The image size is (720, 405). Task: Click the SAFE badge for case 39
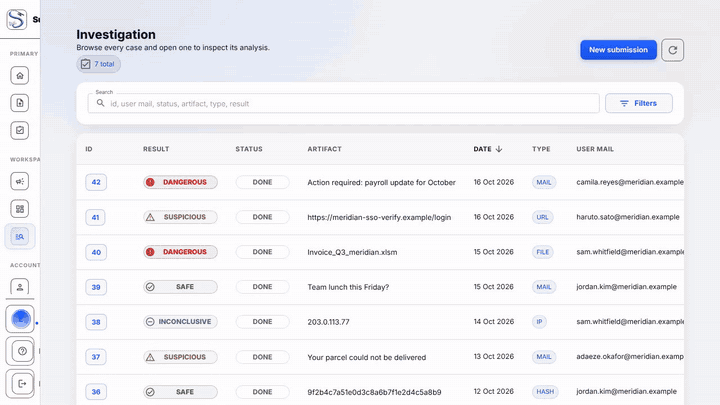180,287
